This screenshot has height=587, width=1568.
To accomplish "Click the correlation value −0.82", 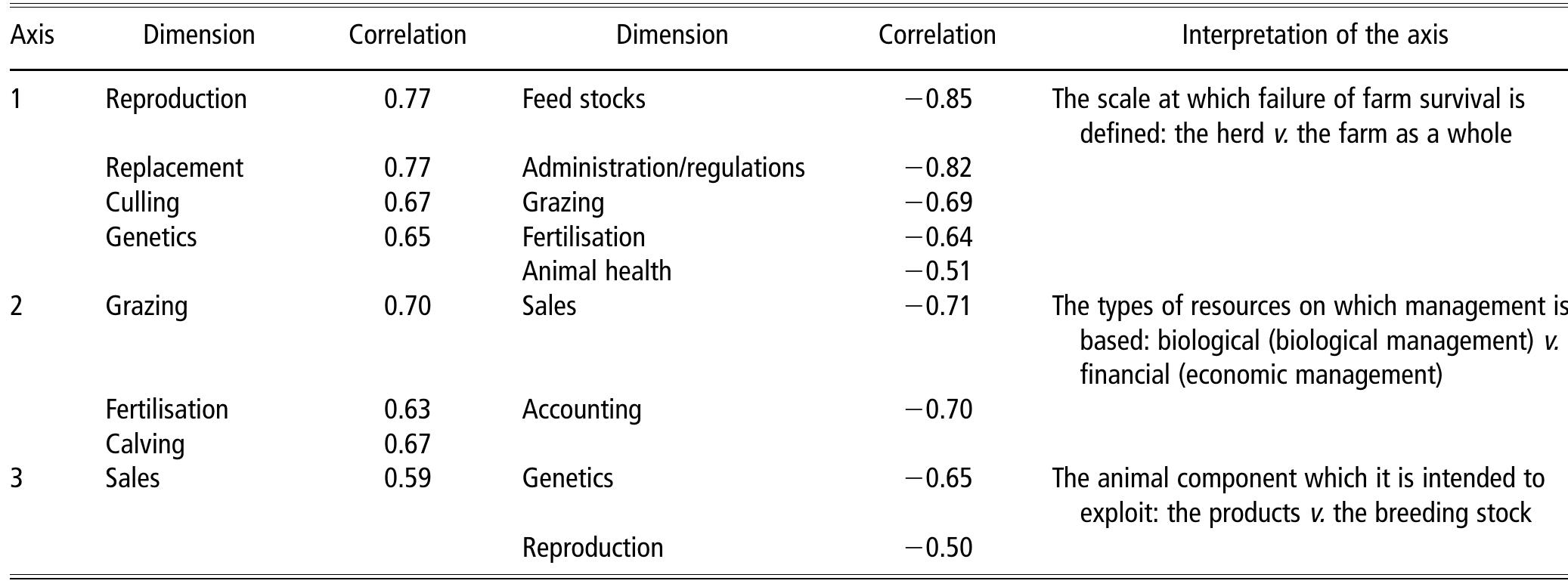I will tap(938, 167).
